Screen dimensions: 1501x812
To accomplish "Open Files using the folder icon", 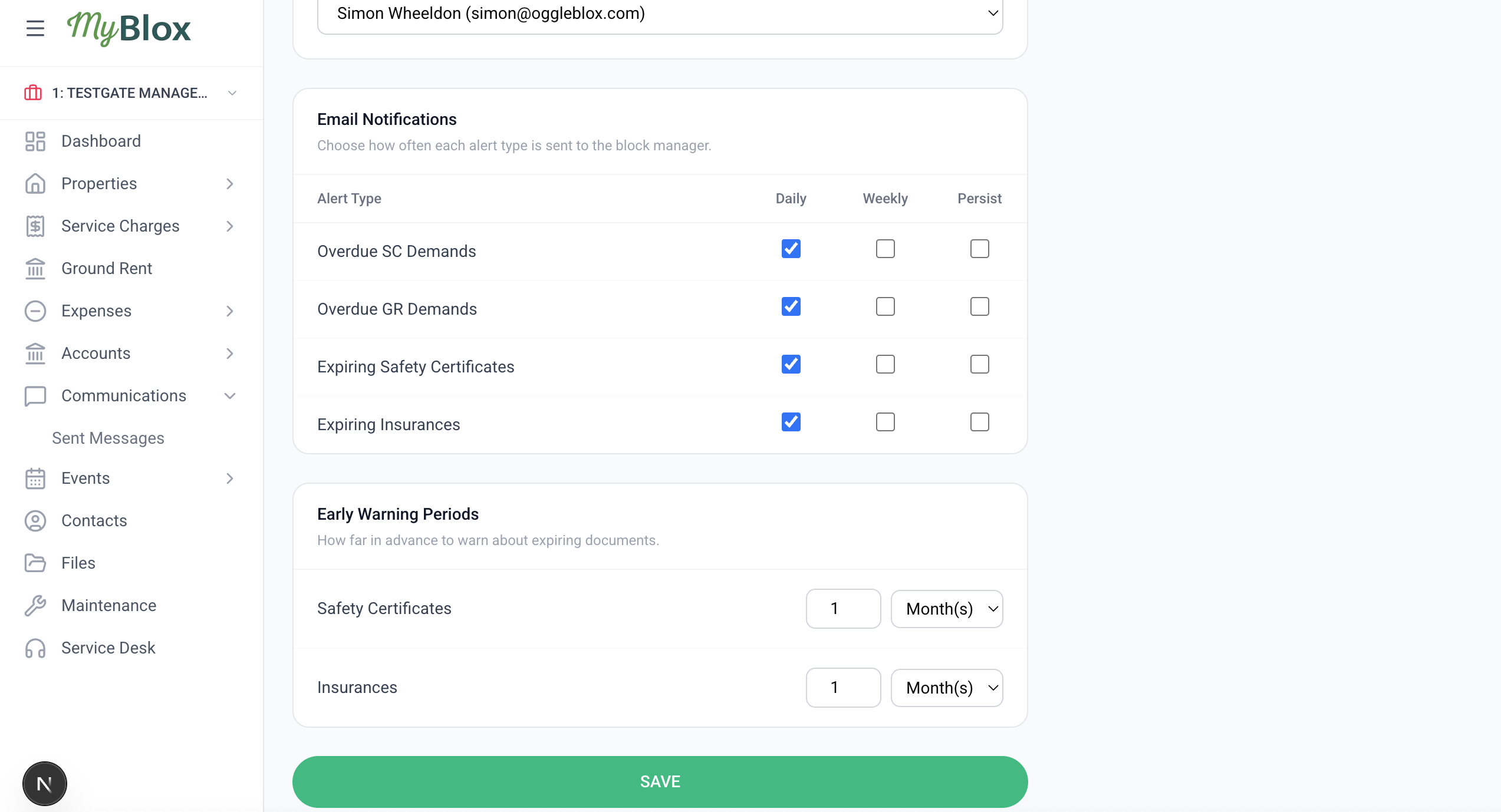I will point(35,563).
